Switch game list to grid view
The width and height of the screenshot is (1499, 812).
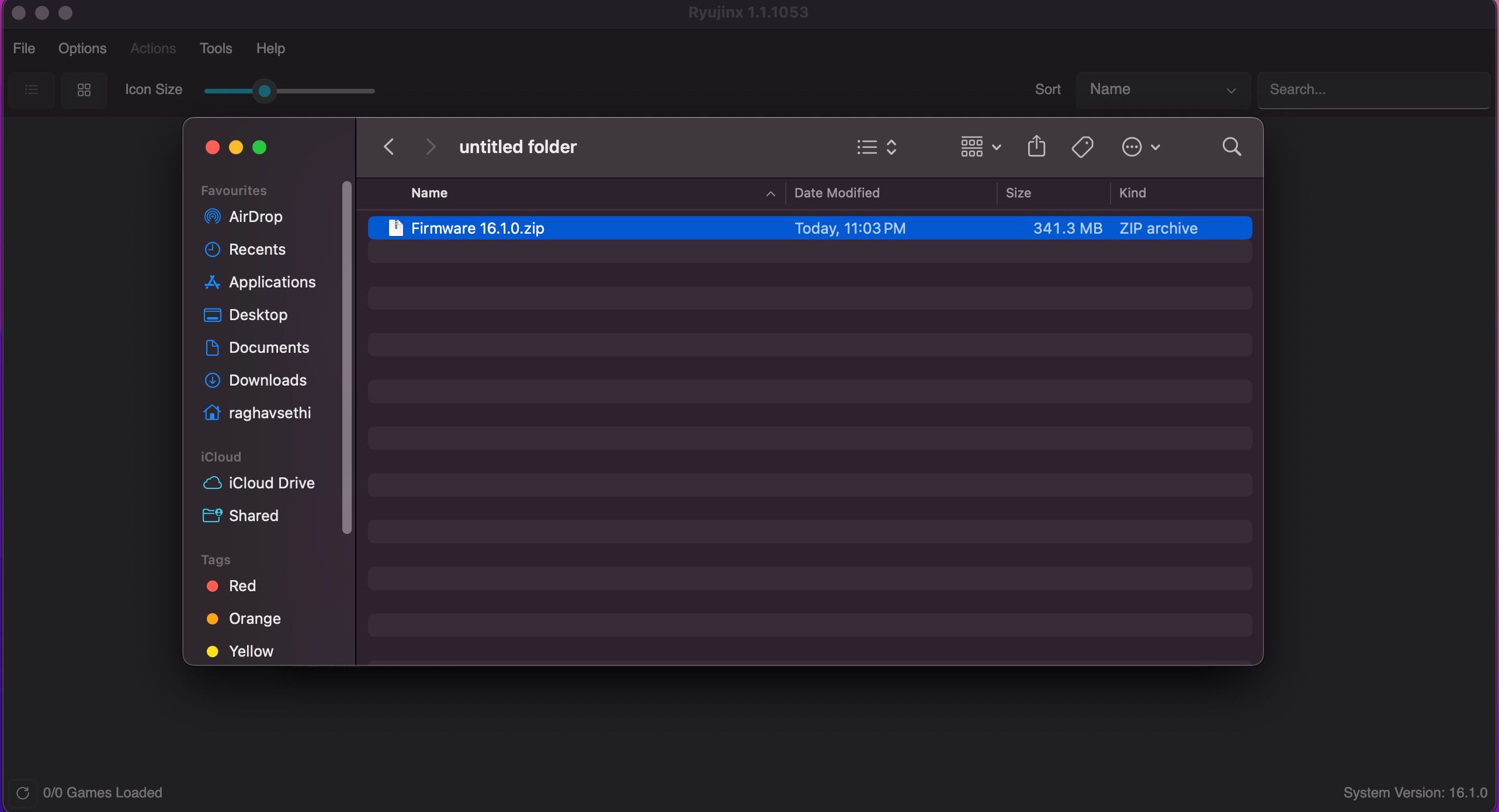[84, 90]
